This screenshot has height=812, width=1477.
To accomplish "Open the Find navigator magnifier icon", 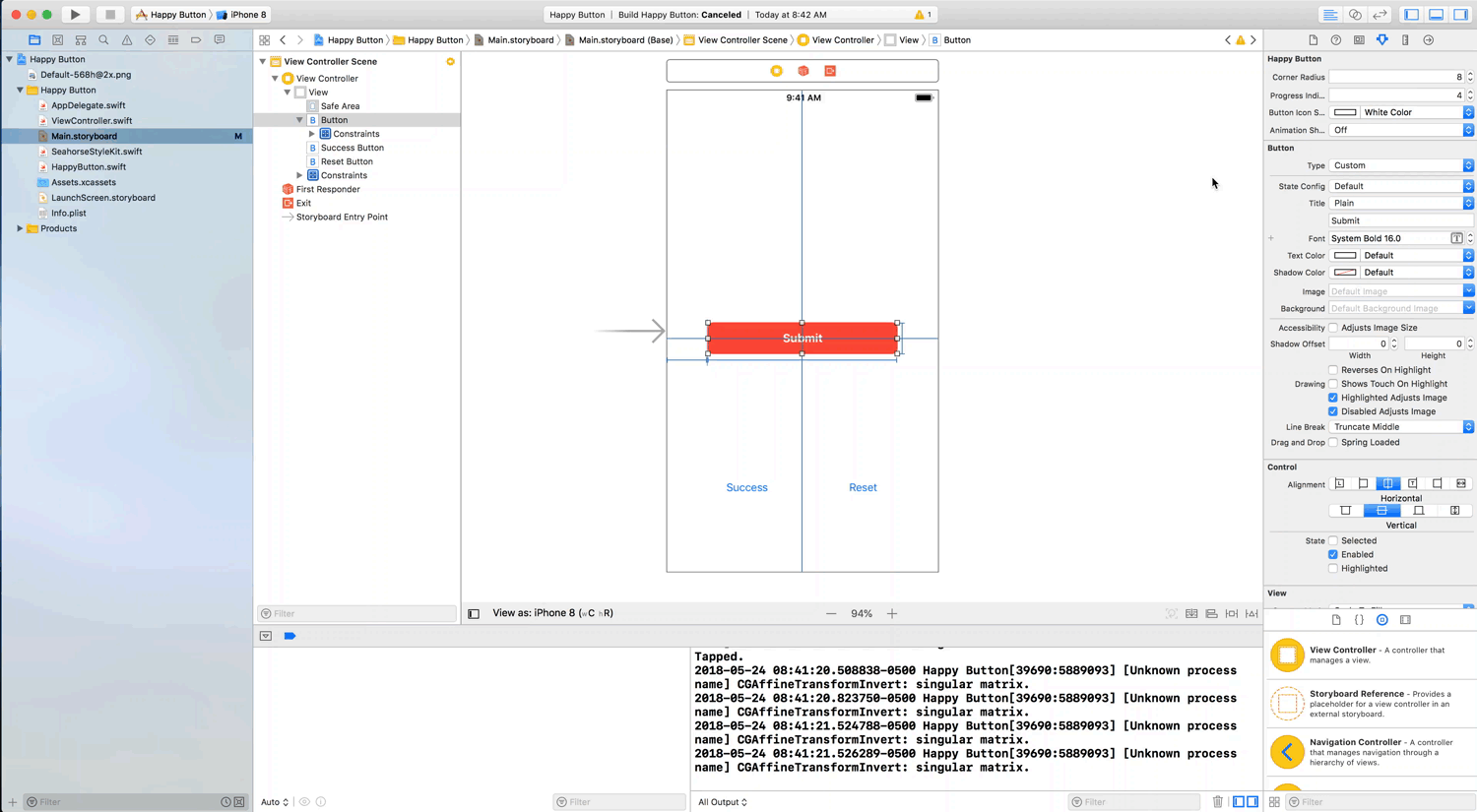I will point(103,40).
